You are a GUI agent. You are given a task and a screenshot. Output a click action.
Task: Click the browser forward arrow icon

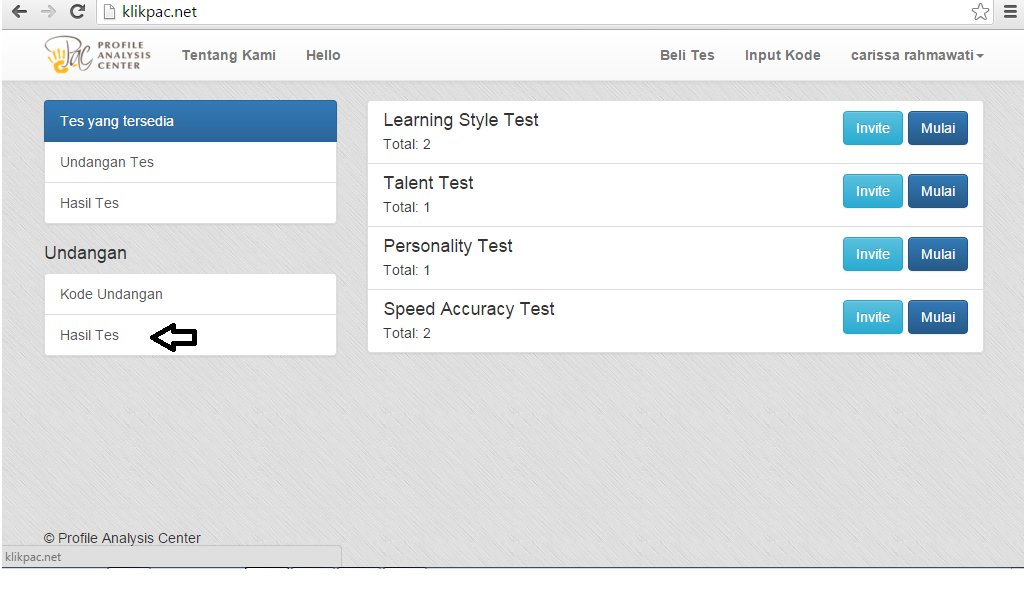point(48,12)
